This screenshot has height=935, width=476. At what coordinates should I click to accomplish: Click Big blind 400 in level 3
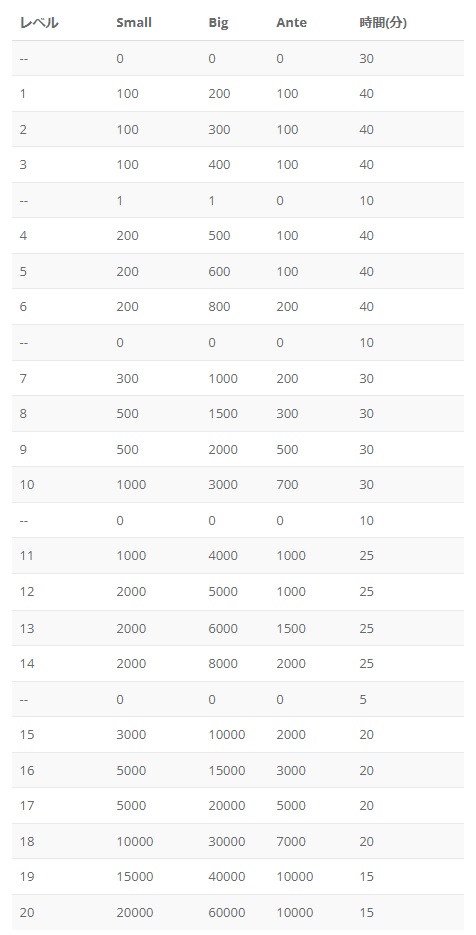tap(219, 165)
